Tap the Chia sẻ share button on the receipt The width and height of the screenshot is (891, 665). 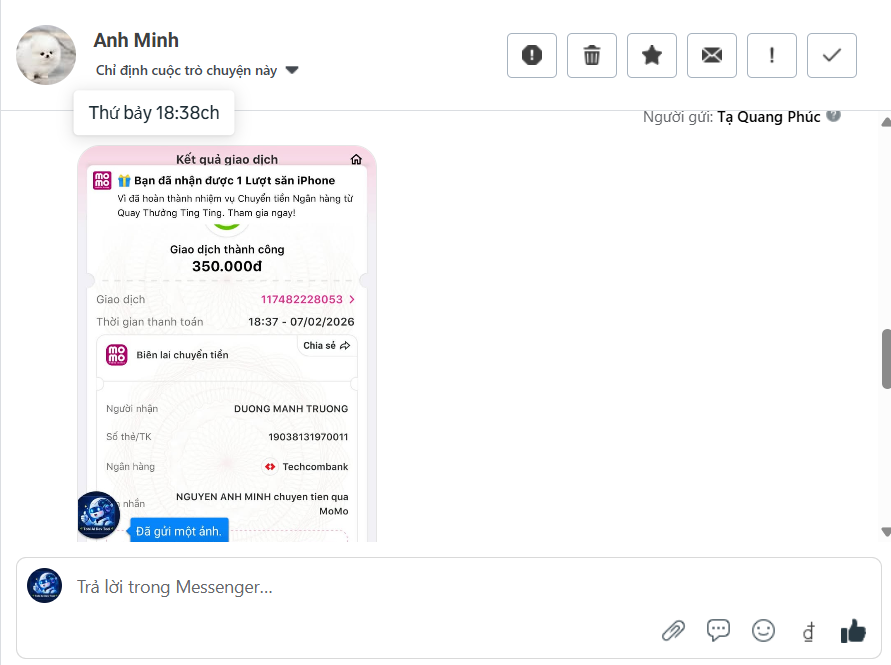click(x=325, y=345)
